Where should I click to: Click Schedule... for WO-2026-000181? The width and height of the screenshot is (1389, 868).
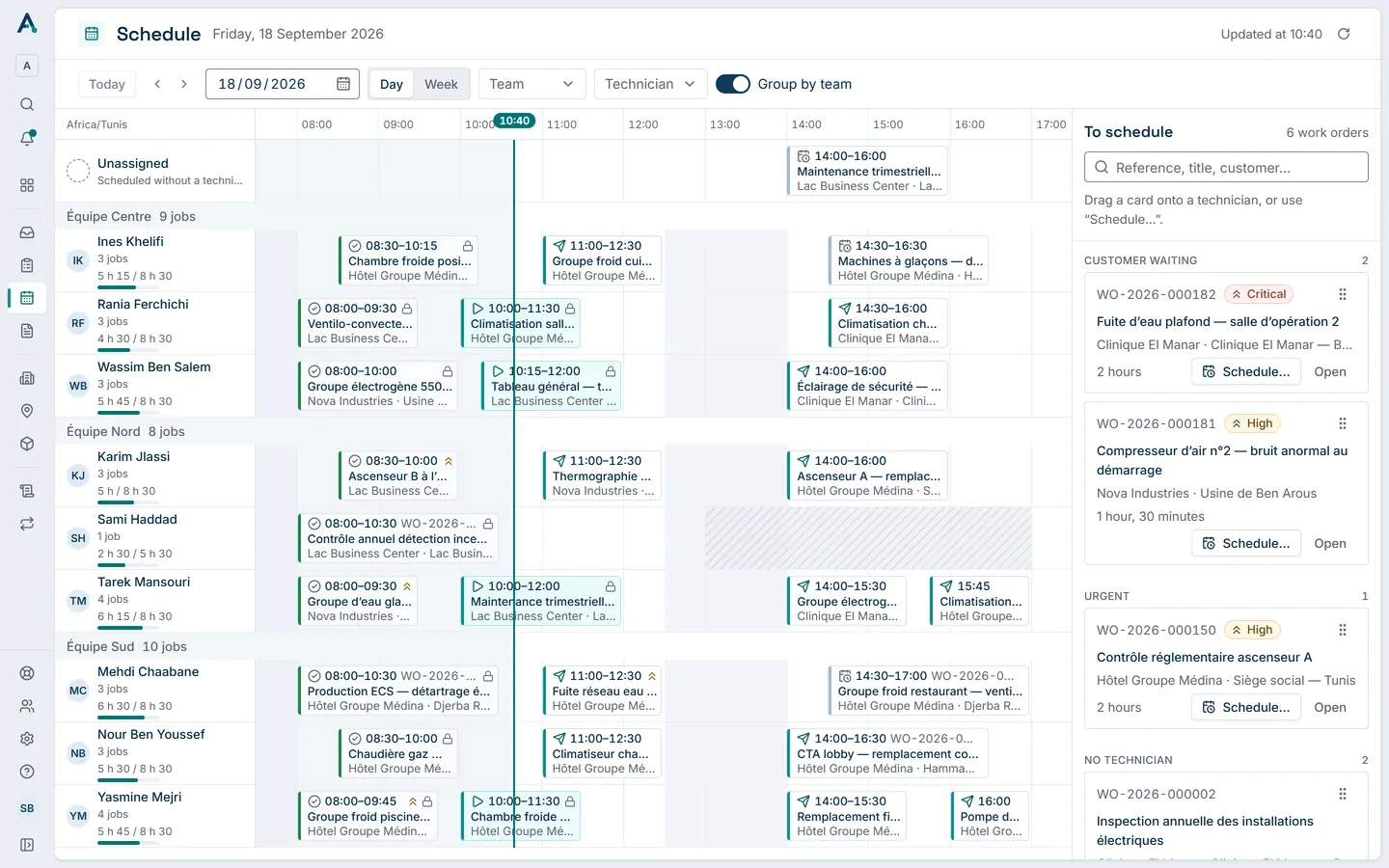[1246, 543]
